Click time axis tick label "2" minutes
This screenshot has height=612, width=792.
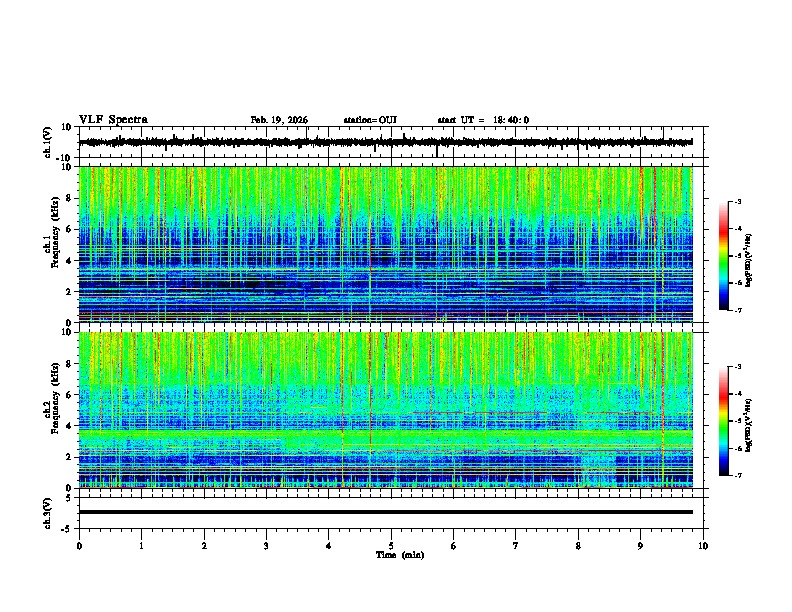(204, 546)
